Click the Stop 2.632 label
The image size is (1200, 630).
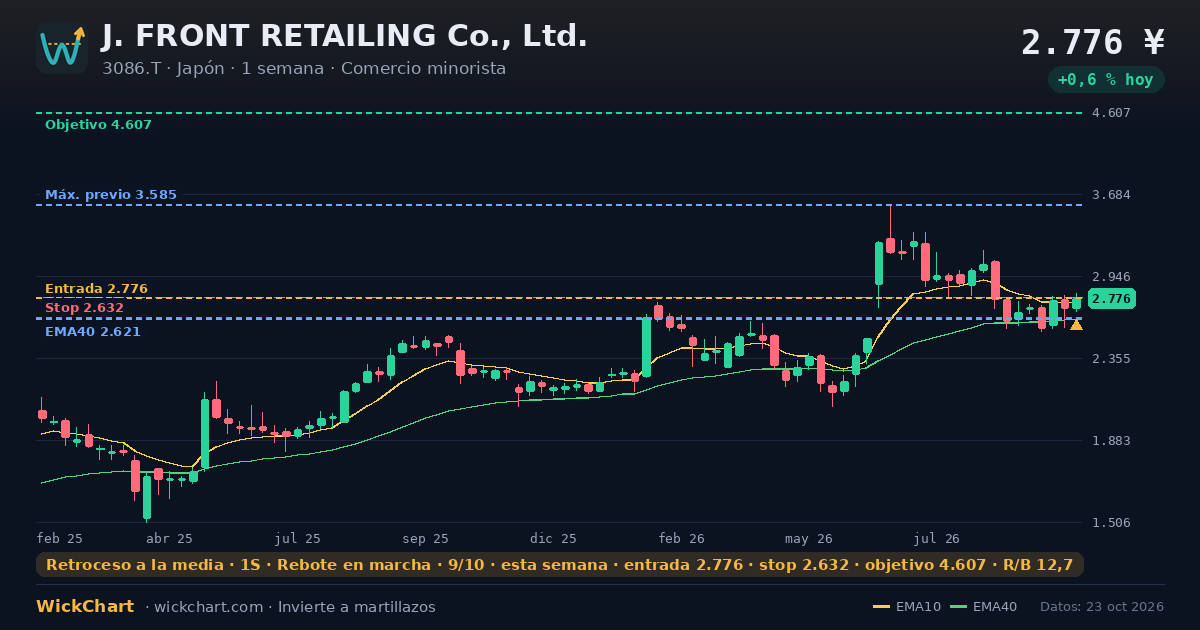pyautogui.click(x=84, y=308)
